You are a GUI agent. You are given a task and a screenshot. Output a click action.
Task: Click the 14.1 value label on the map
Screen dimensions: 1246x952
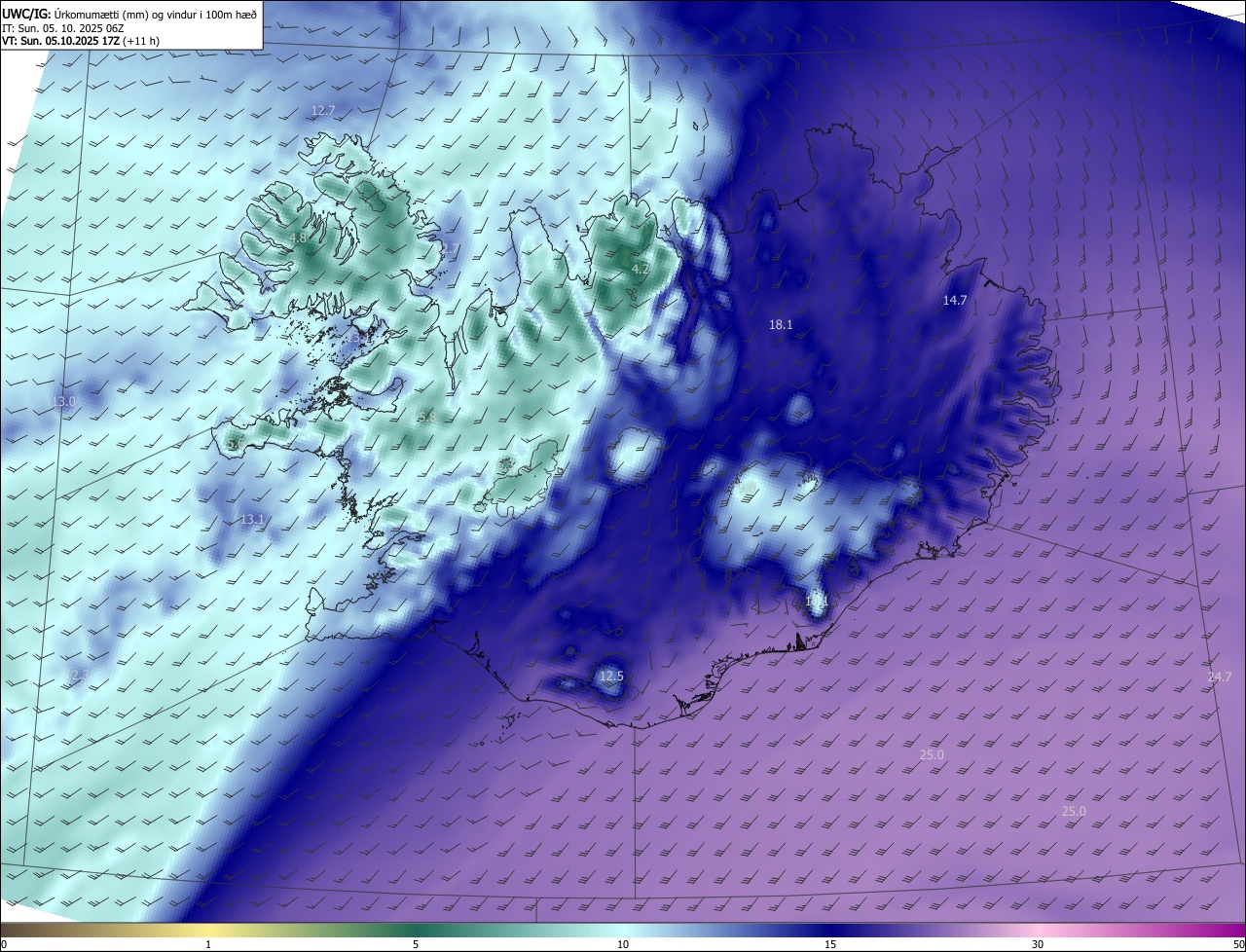[x=817, y=602]
